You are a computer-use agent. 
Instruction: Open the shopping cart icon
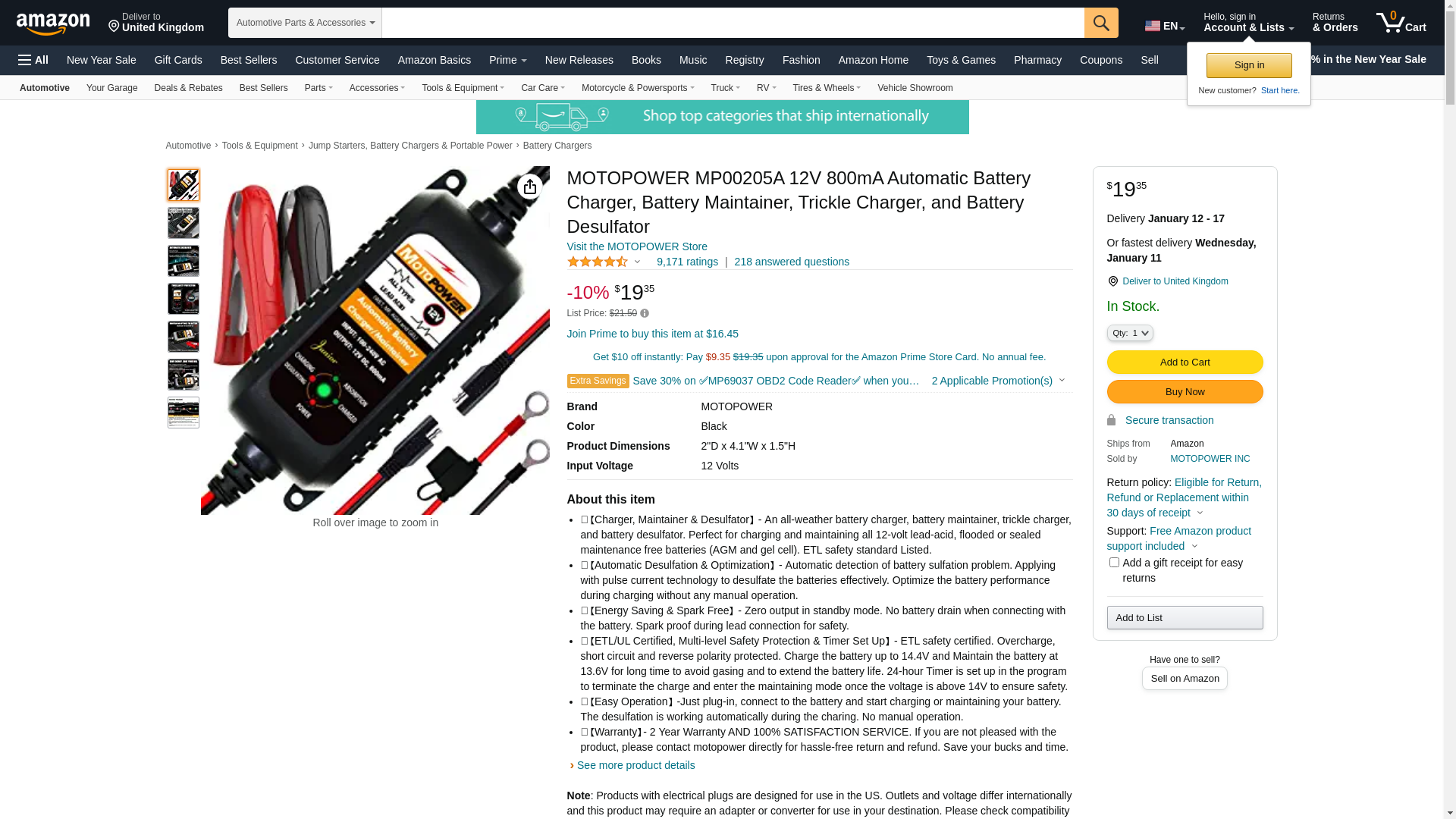pos(1401,22)
